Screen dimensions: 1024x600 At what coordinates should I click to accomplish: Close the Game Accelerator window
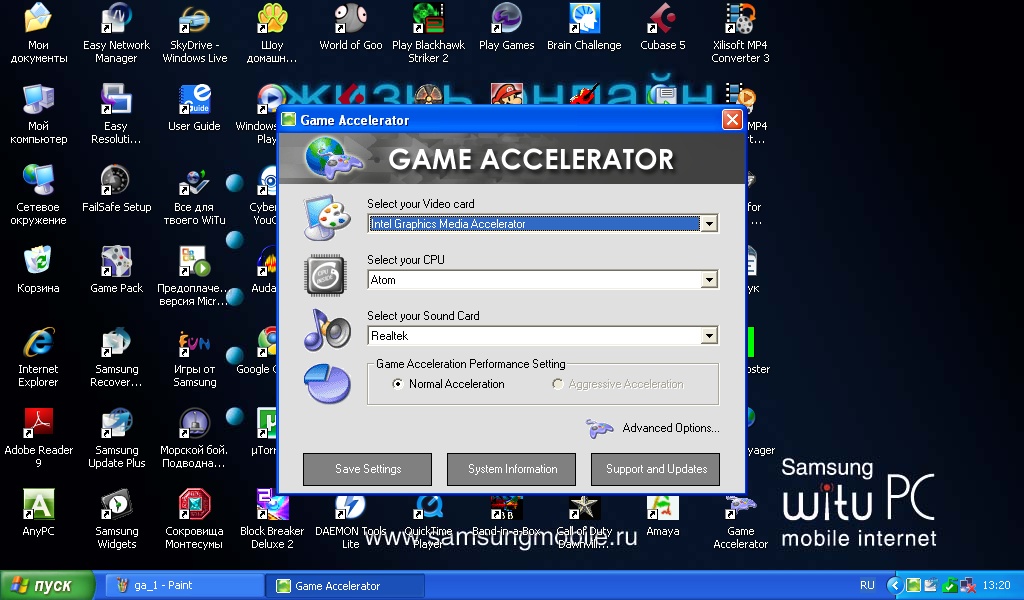(x=732, y=119)
